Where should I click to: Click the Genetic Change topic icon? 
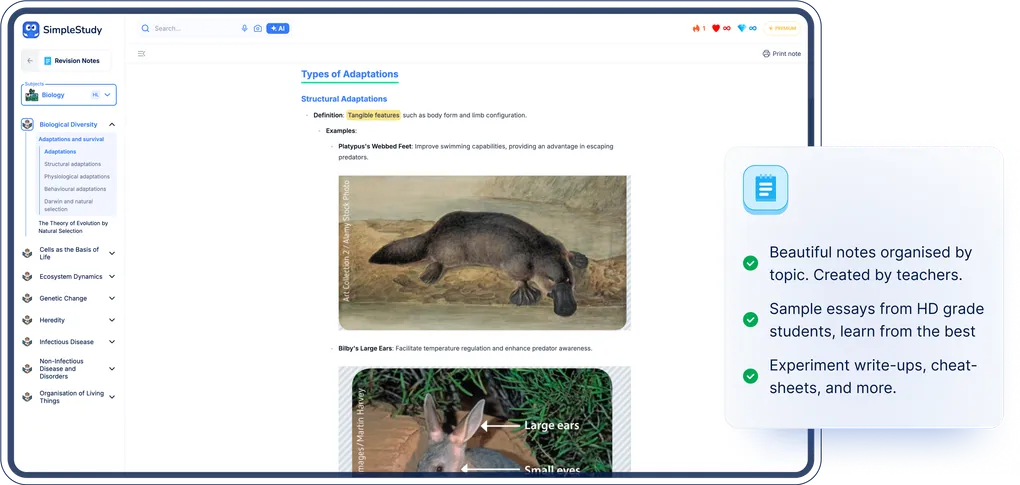[27, 298]
